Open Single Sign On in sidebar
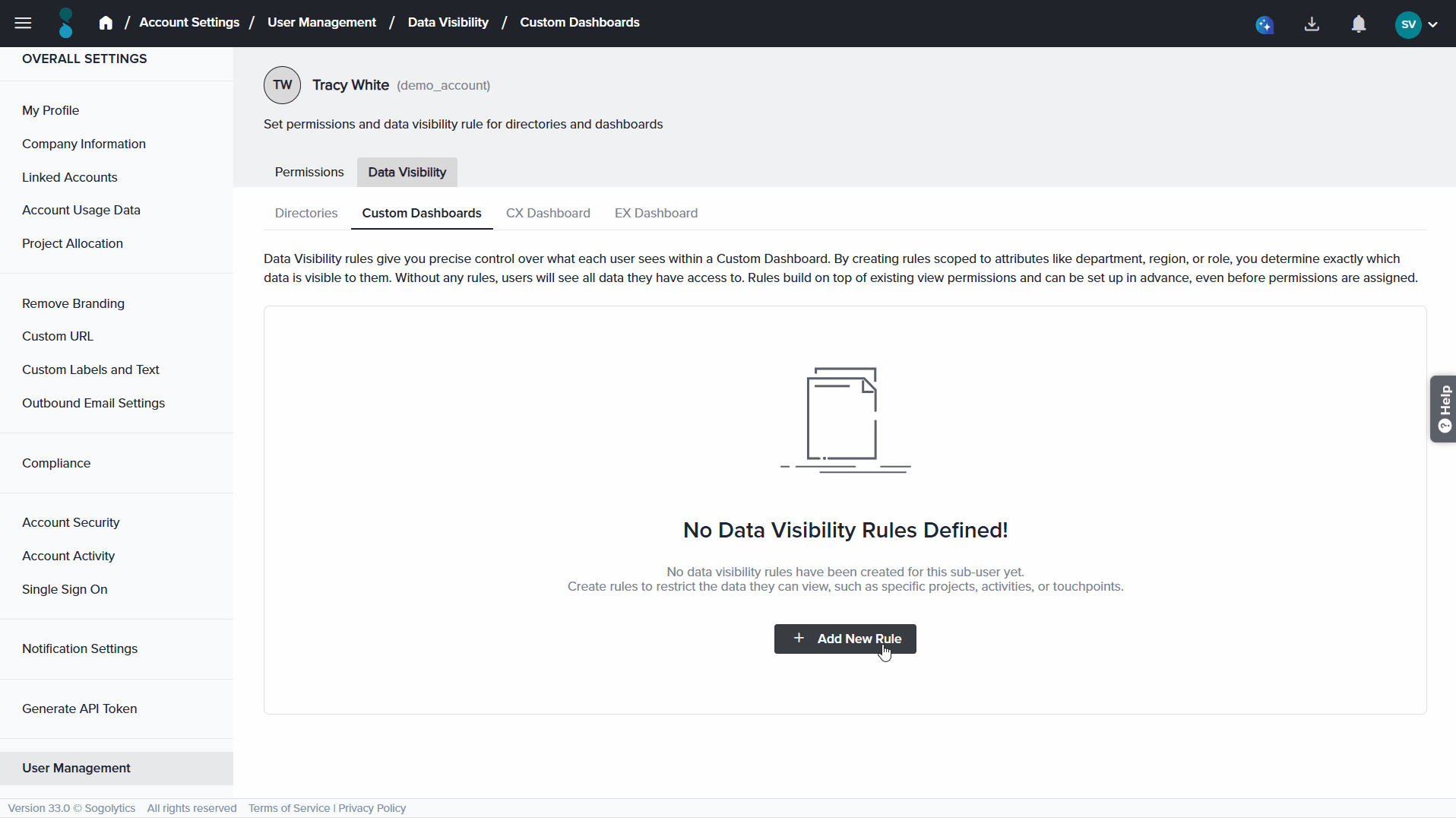This screenshot has height=818, width=1456. point(65,589)
